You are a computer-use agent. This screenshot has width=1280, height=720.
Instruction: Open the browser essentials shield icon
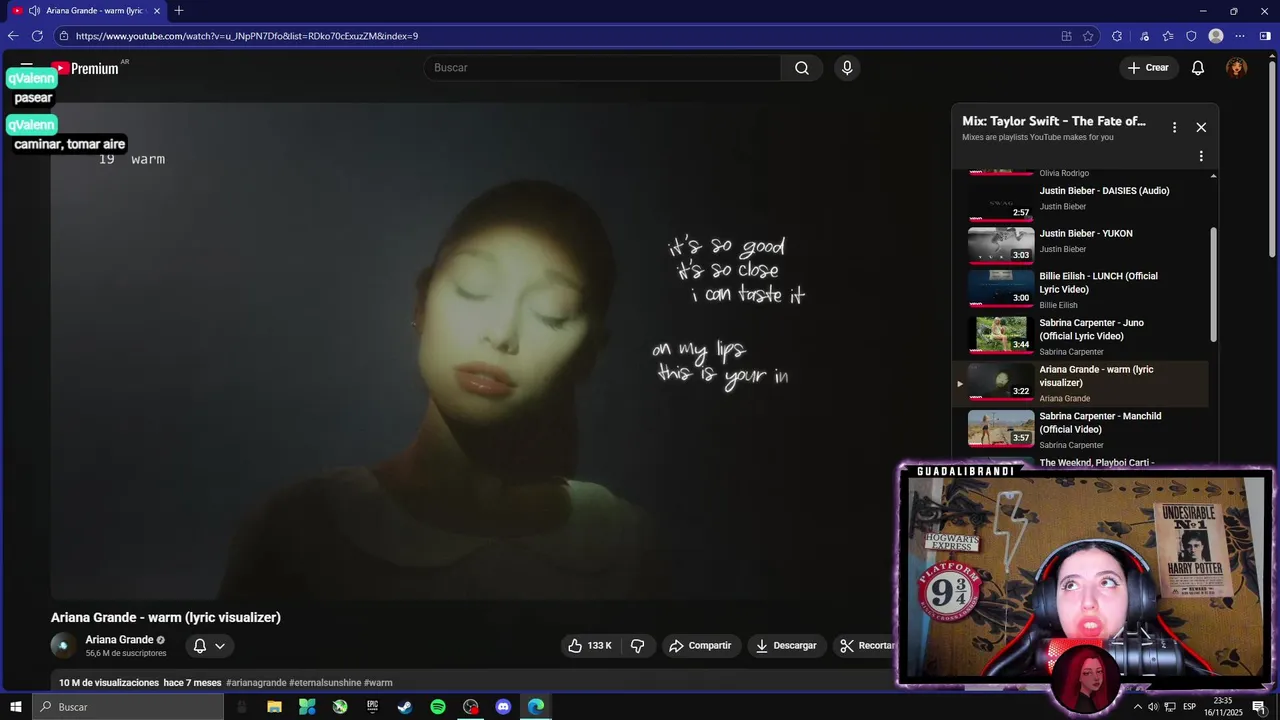point(1191,36)
